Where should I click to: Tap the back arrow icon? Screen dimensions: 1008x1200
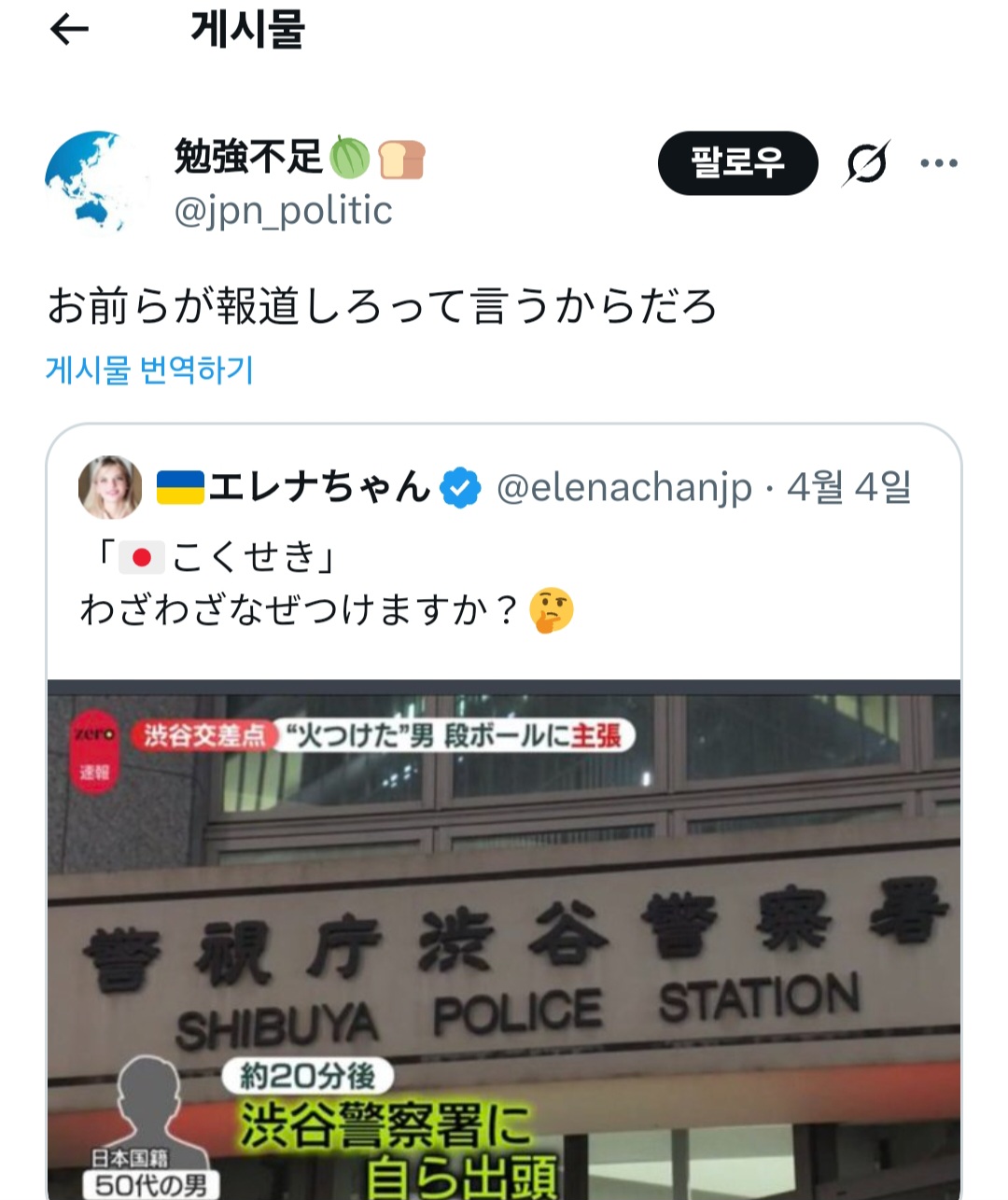[69, 31]
